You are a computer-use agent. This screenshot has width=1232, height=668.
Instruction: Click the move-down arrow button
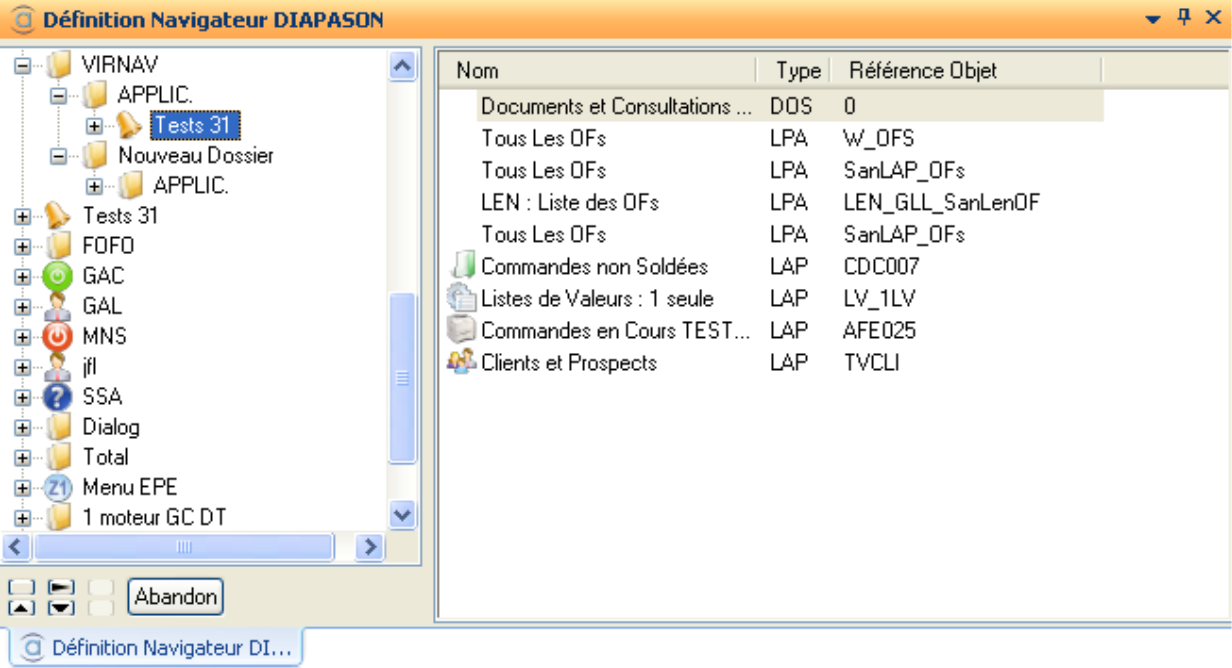point(61,607)
